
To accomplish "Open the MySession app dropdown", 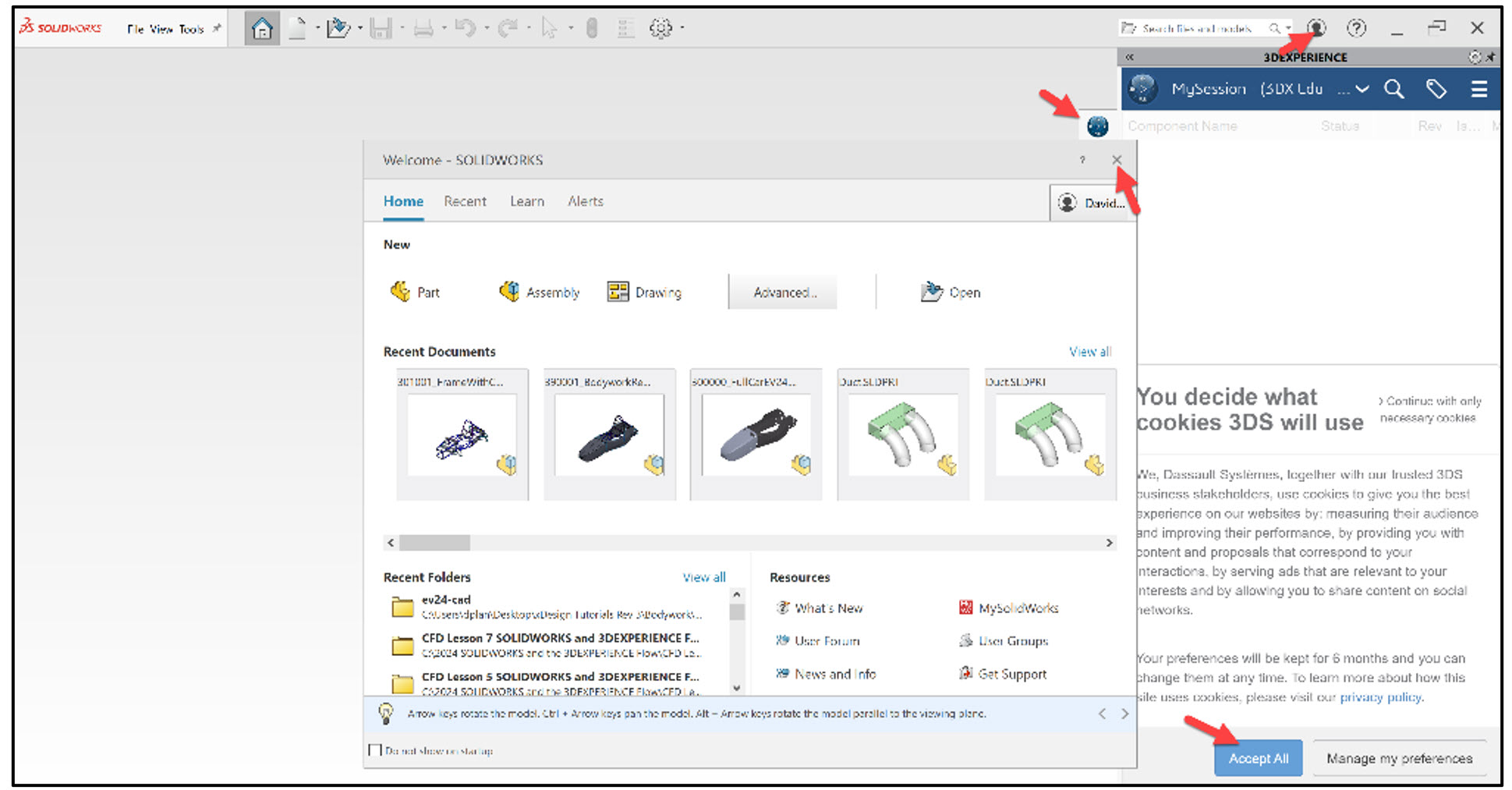I will [x=1362, y=89].
